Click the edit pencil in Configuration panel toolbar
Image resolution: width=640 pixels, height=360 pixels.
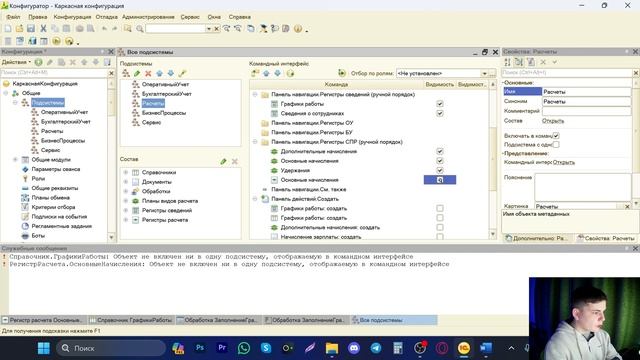coord(50,62)
